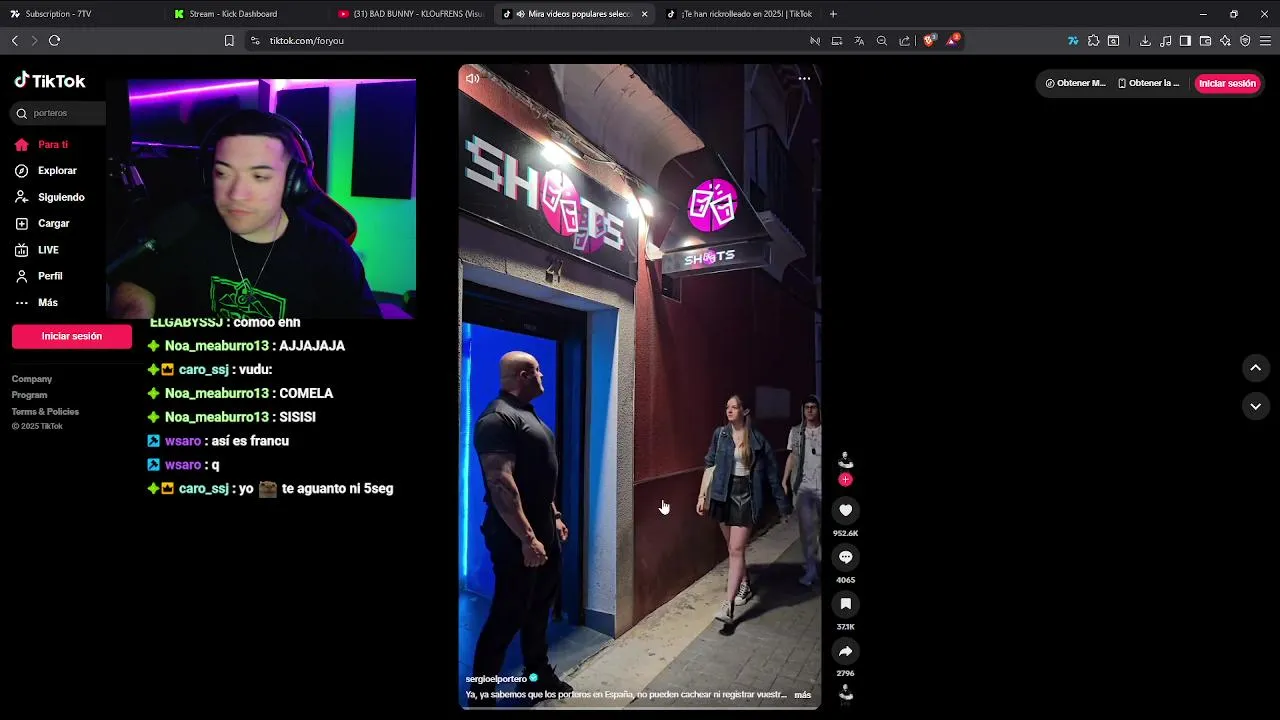Open a new browser tab
1280x720 pixels.
point(833,14)
